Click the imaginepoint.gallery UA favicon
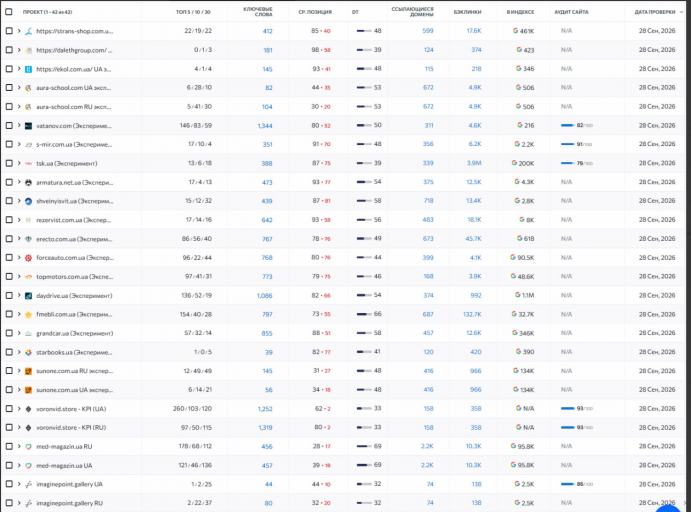 28,485
